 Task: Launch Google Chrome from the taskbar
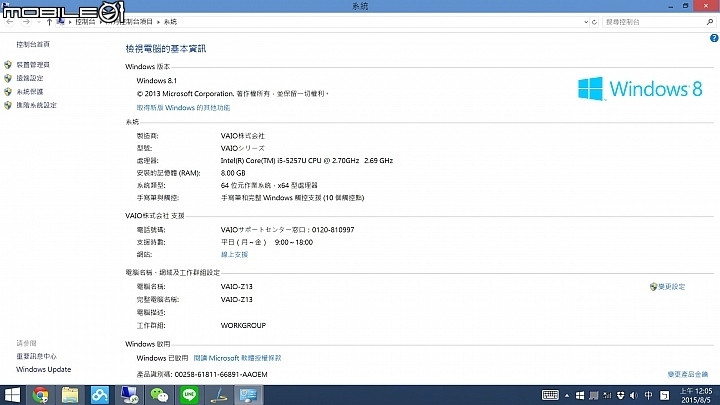click(x=40, y=395)
